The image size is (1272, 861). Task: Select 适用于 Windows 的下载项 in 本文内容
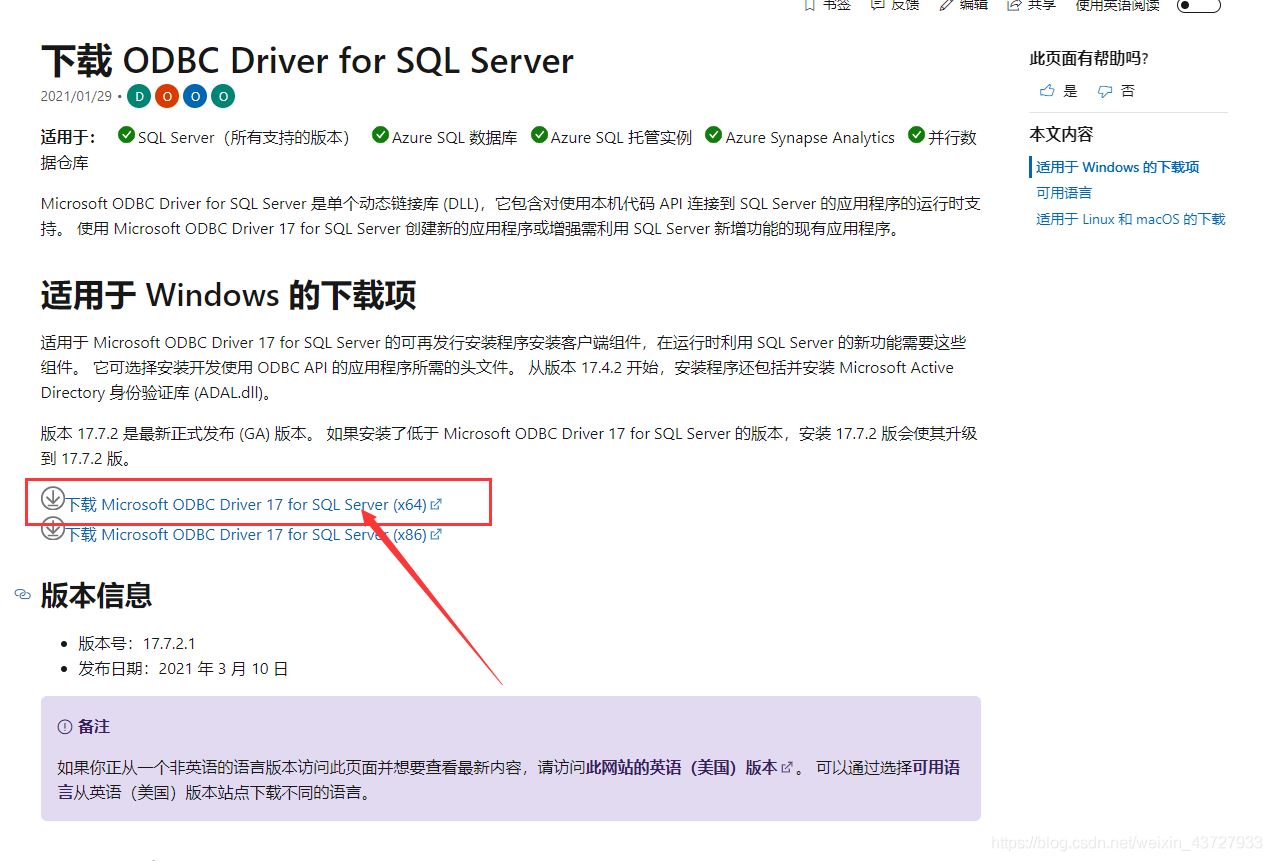(x=1117, y=167)
